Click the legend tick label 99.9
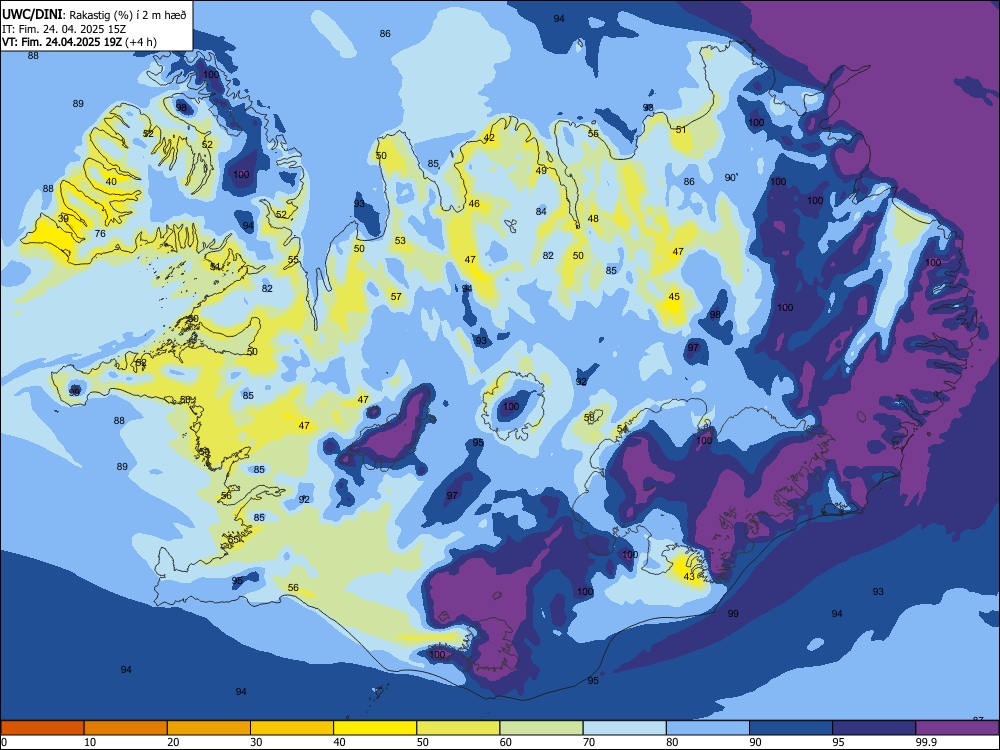The height and width of the screenshot is (750, 1000). [x=925, y=742]
